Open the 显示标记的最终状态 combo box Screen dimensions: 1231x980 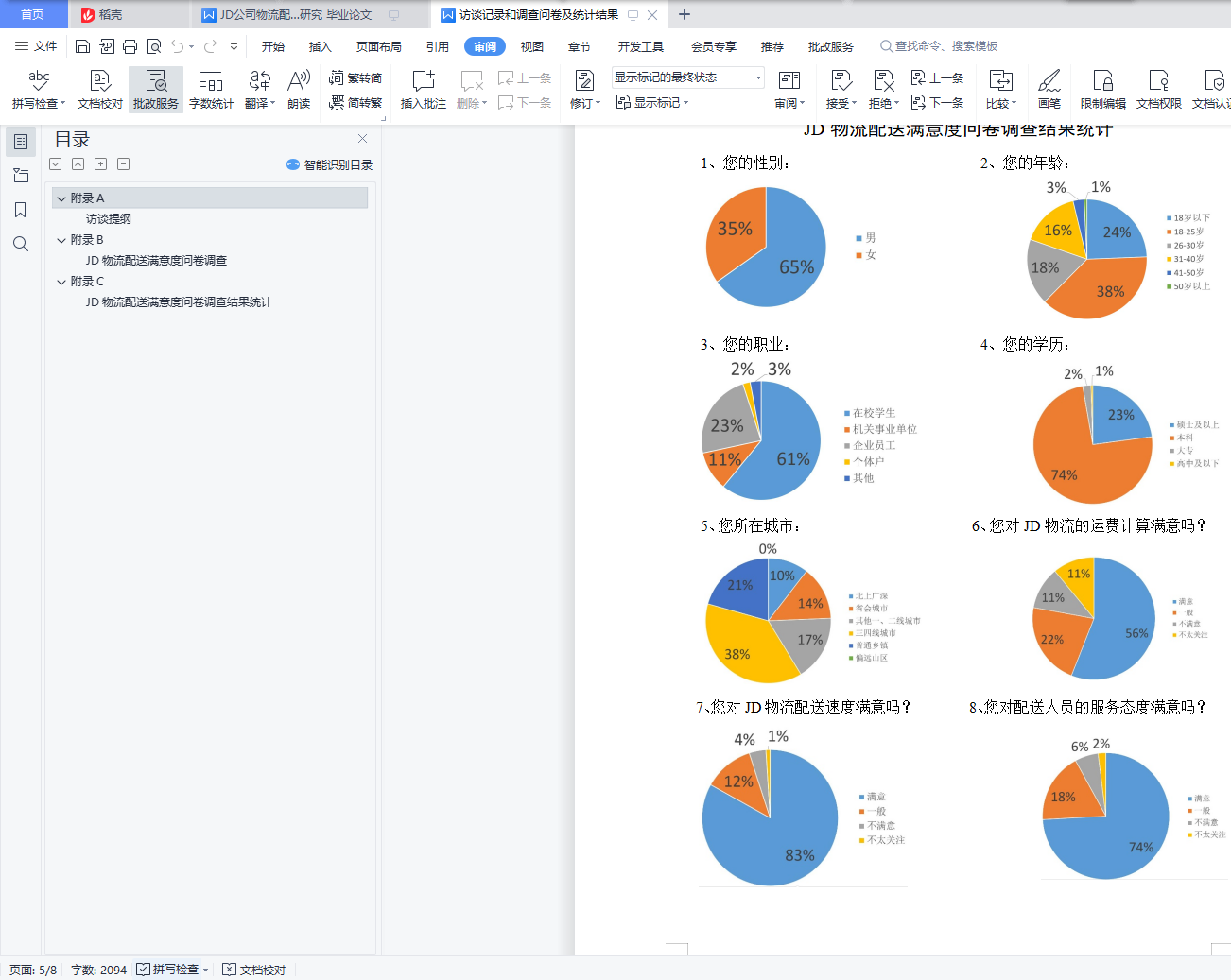pos(688,77)
